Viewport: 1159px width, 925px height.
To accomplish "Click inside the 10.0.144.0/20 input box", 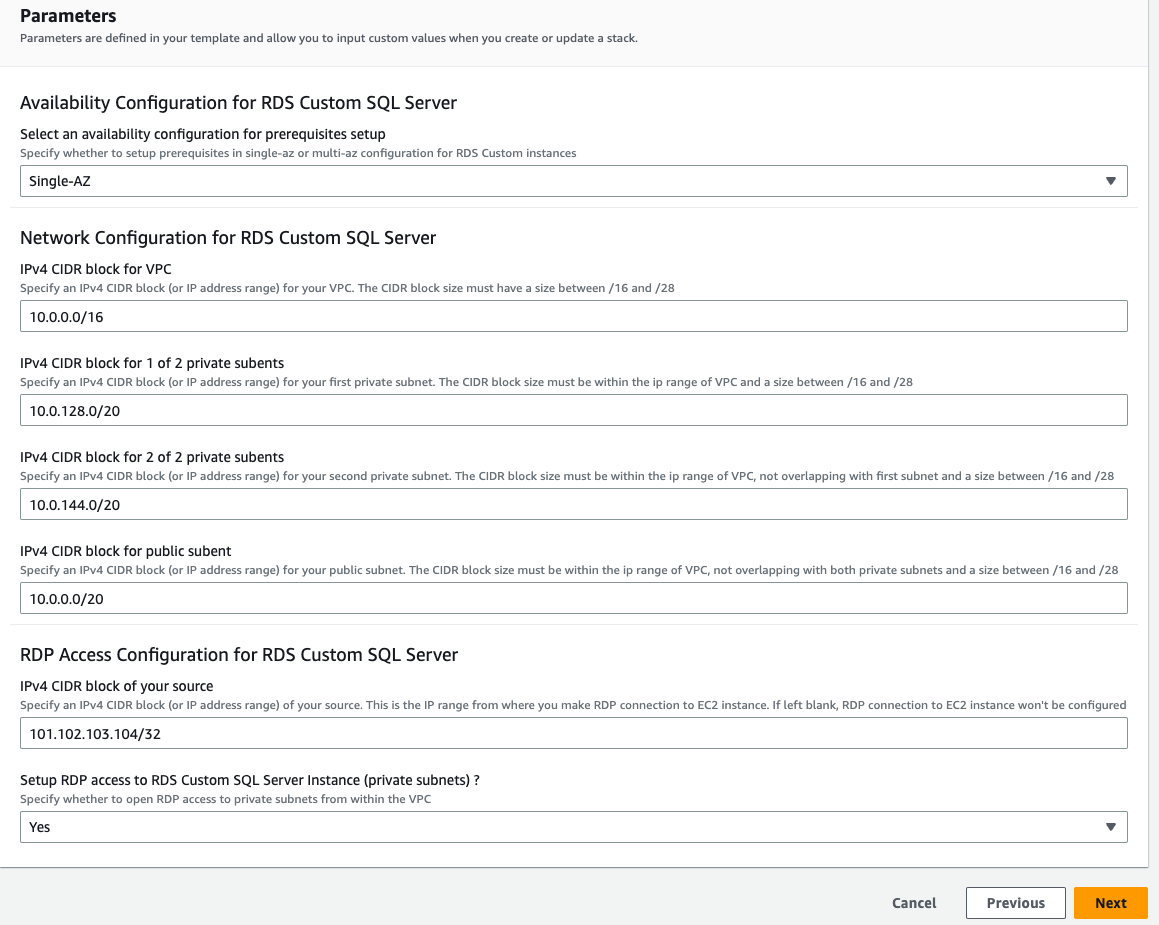I will tap(573, 504).
